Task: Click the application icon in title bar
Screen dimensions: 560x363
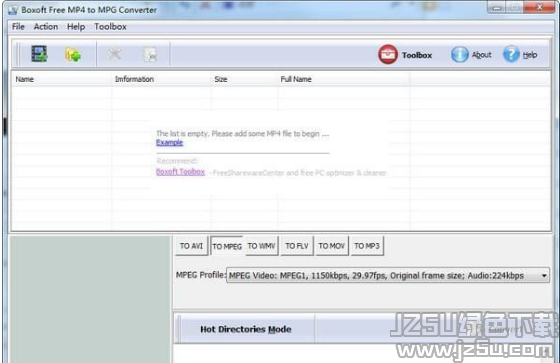Action: [x=13, y=10]
